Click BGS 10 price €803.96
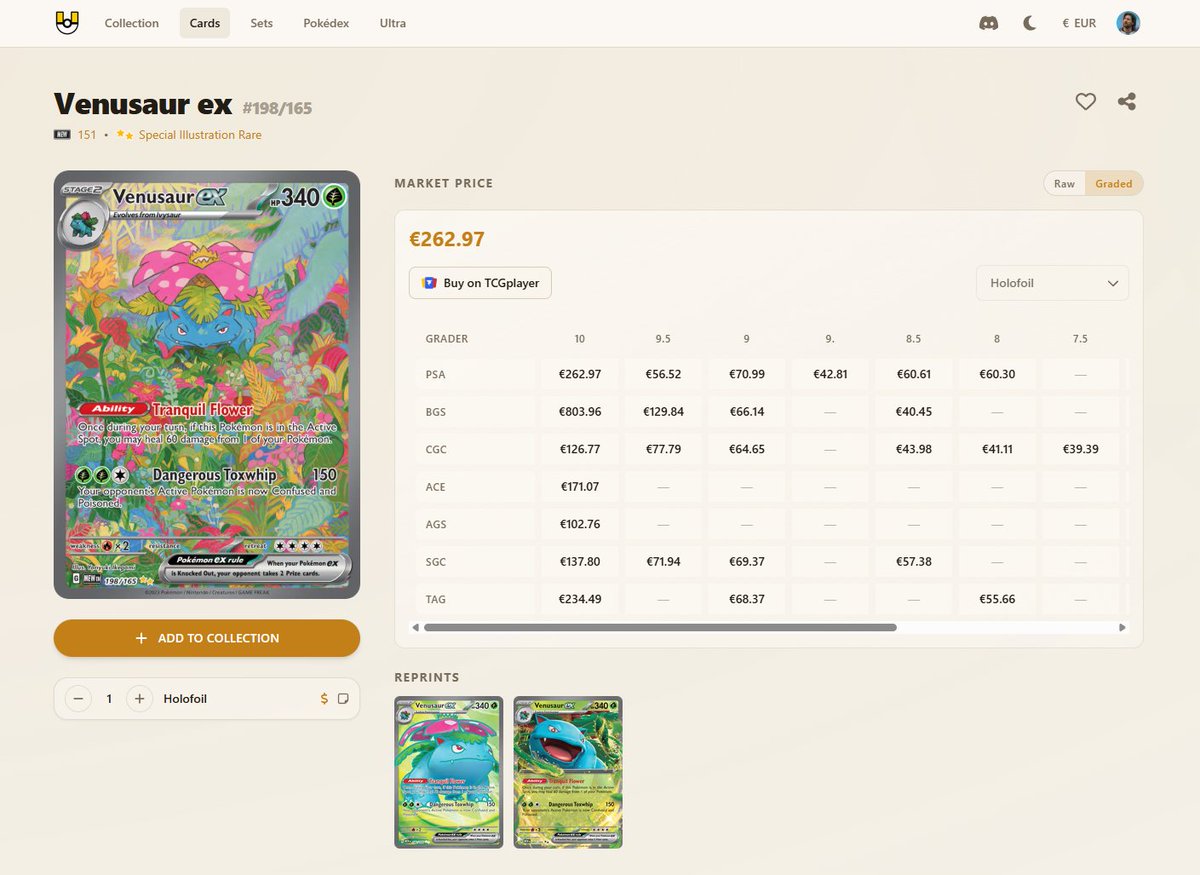 point(580,412)
